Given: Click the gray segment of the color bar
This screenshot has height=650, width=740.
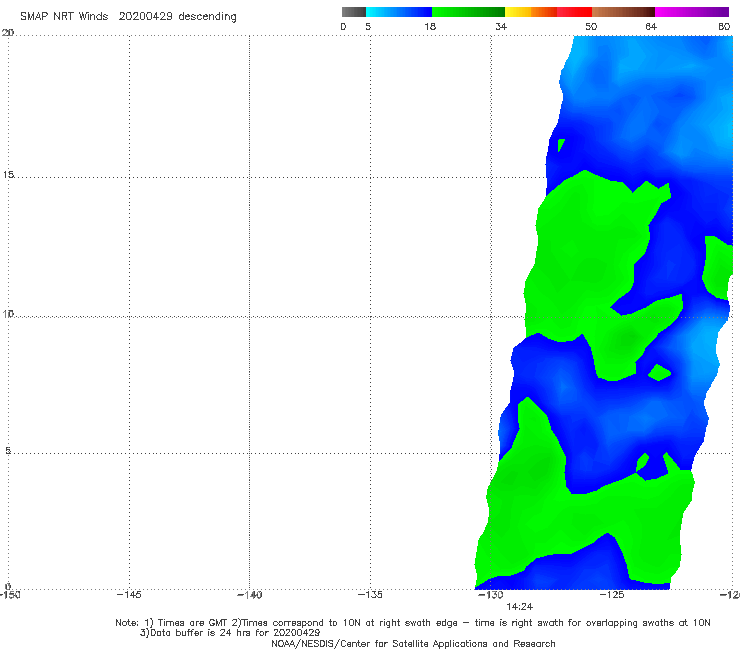Looking at the screenshot, I should 354,12.
